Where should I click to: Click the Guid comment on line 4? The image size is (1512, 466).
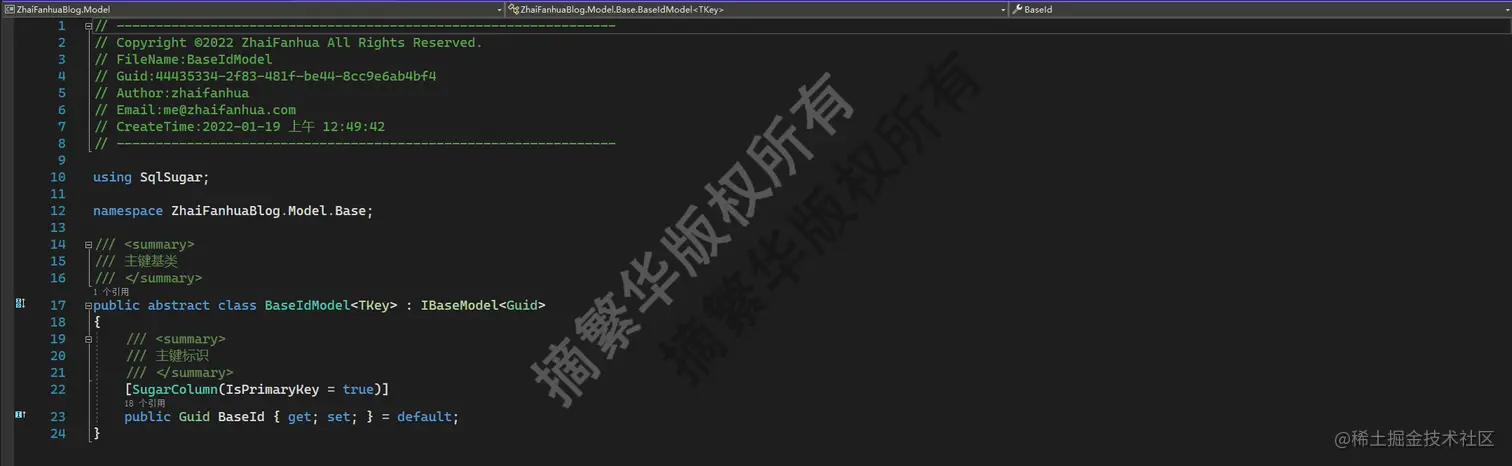tap(264, 76)
